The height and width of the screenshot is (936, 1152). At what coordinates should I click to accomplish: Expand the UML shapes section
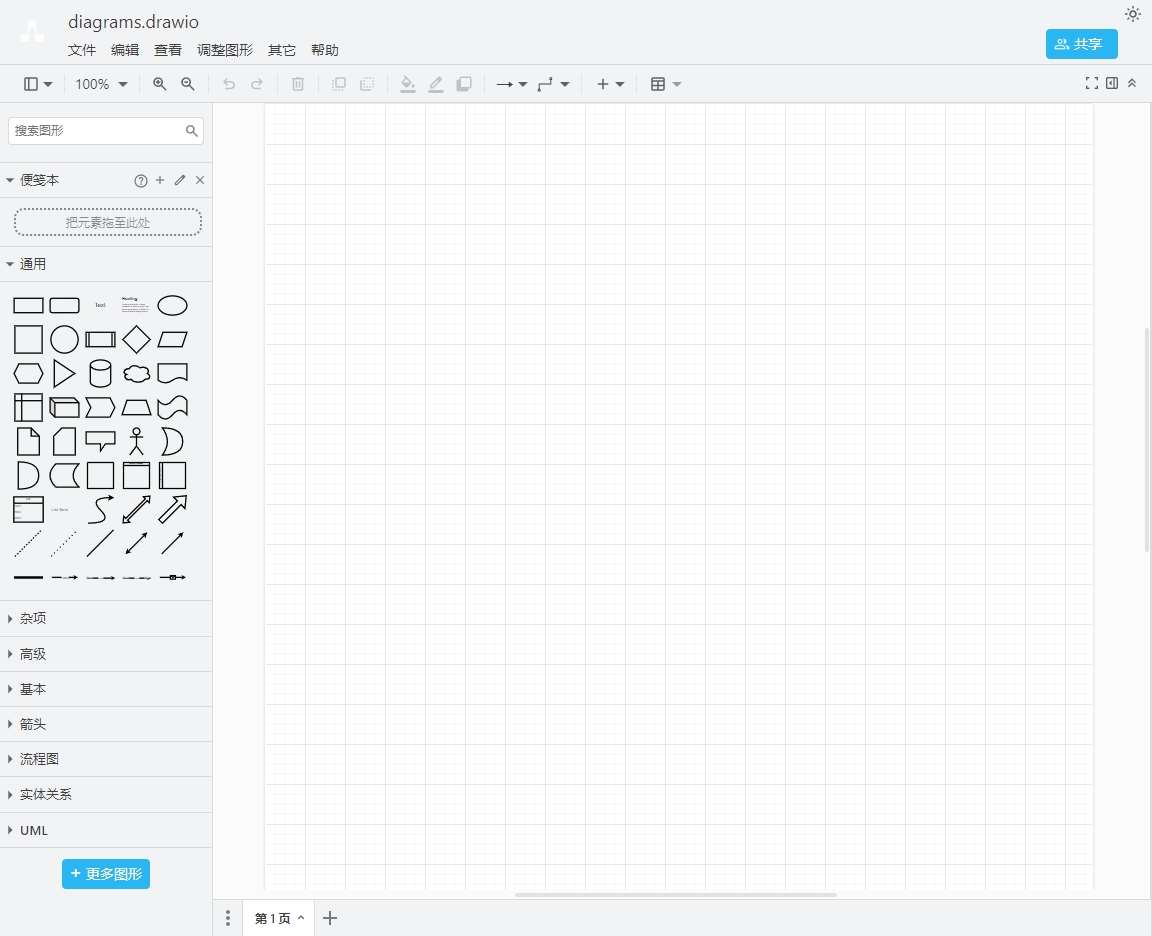[33, 830]
